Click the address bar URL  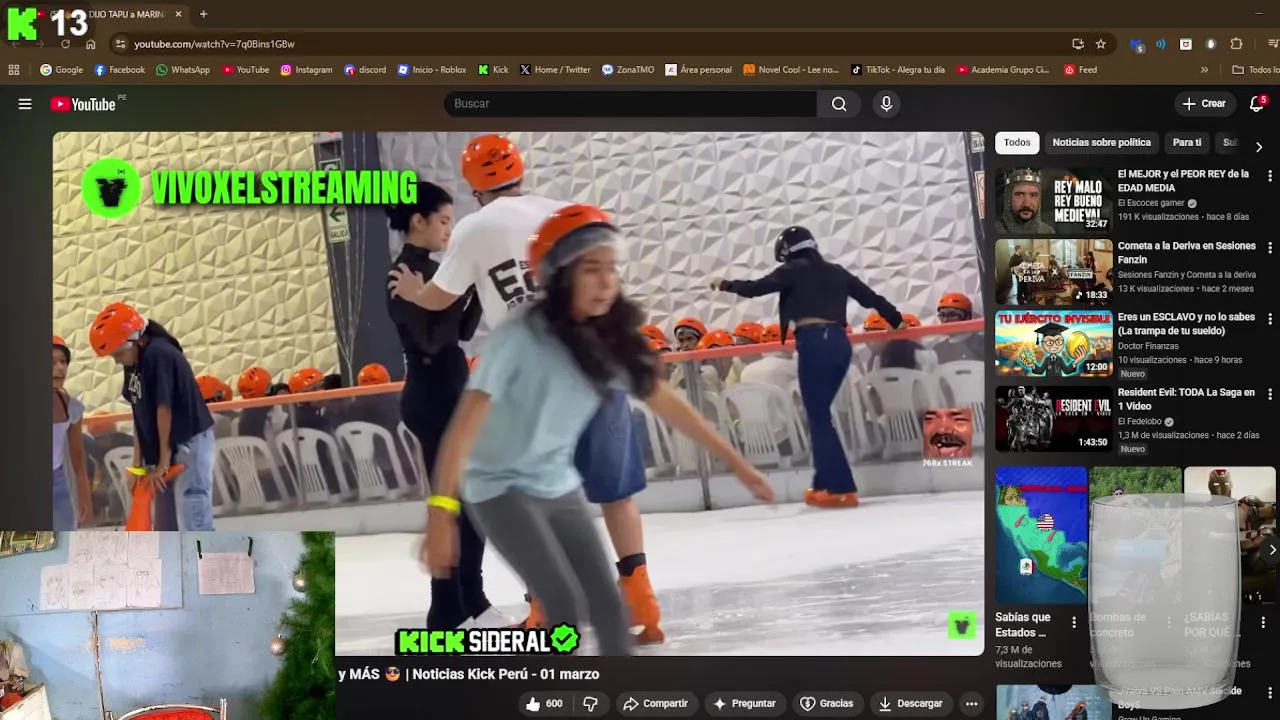214,44
